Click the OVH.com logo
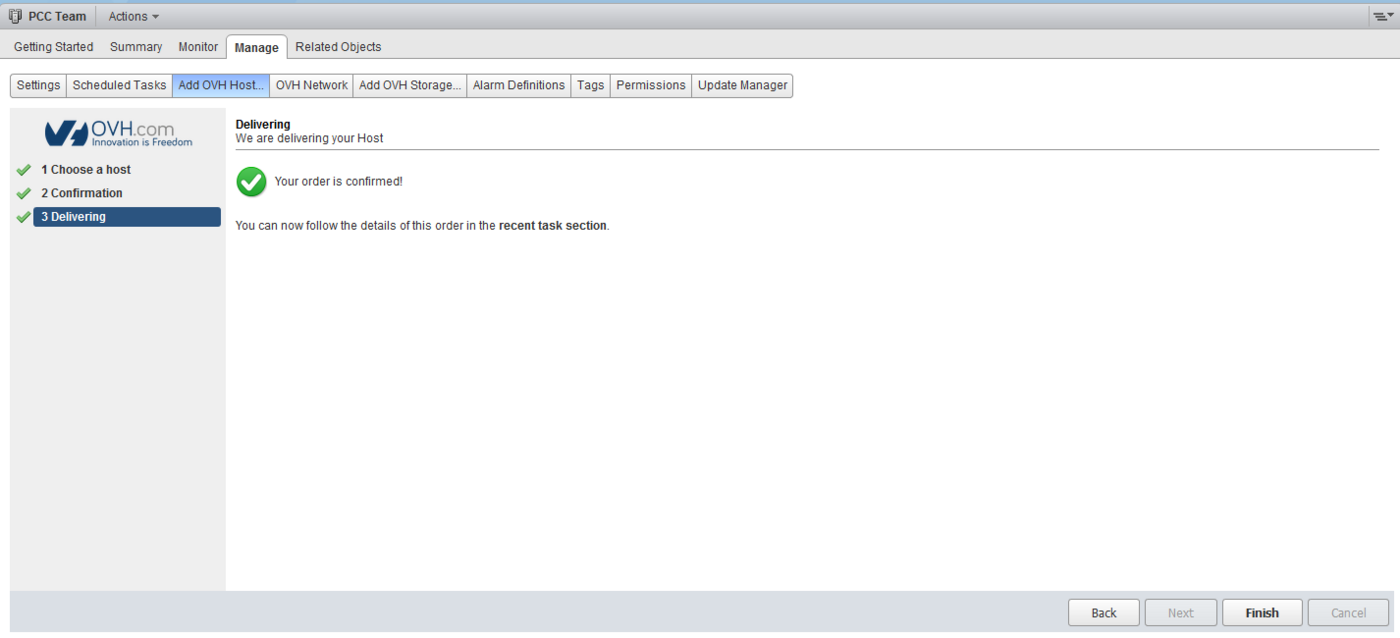Image resolution: width=1400 pixels, height=638 pixels. [119, 133]
